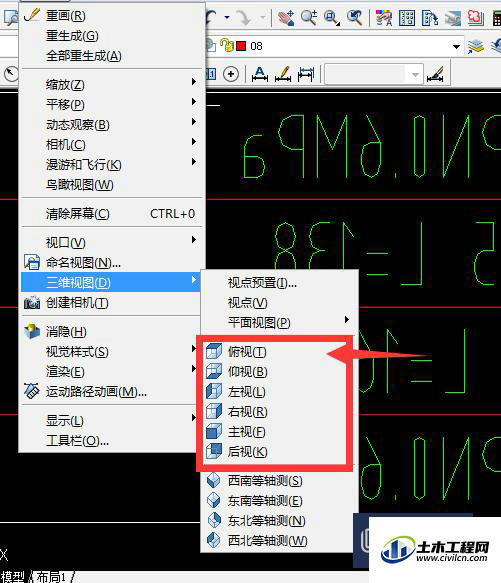501x583 pixels.
Task: Expand the Orbit (动态观察) submenu
Action: click(x=112, y=125)
